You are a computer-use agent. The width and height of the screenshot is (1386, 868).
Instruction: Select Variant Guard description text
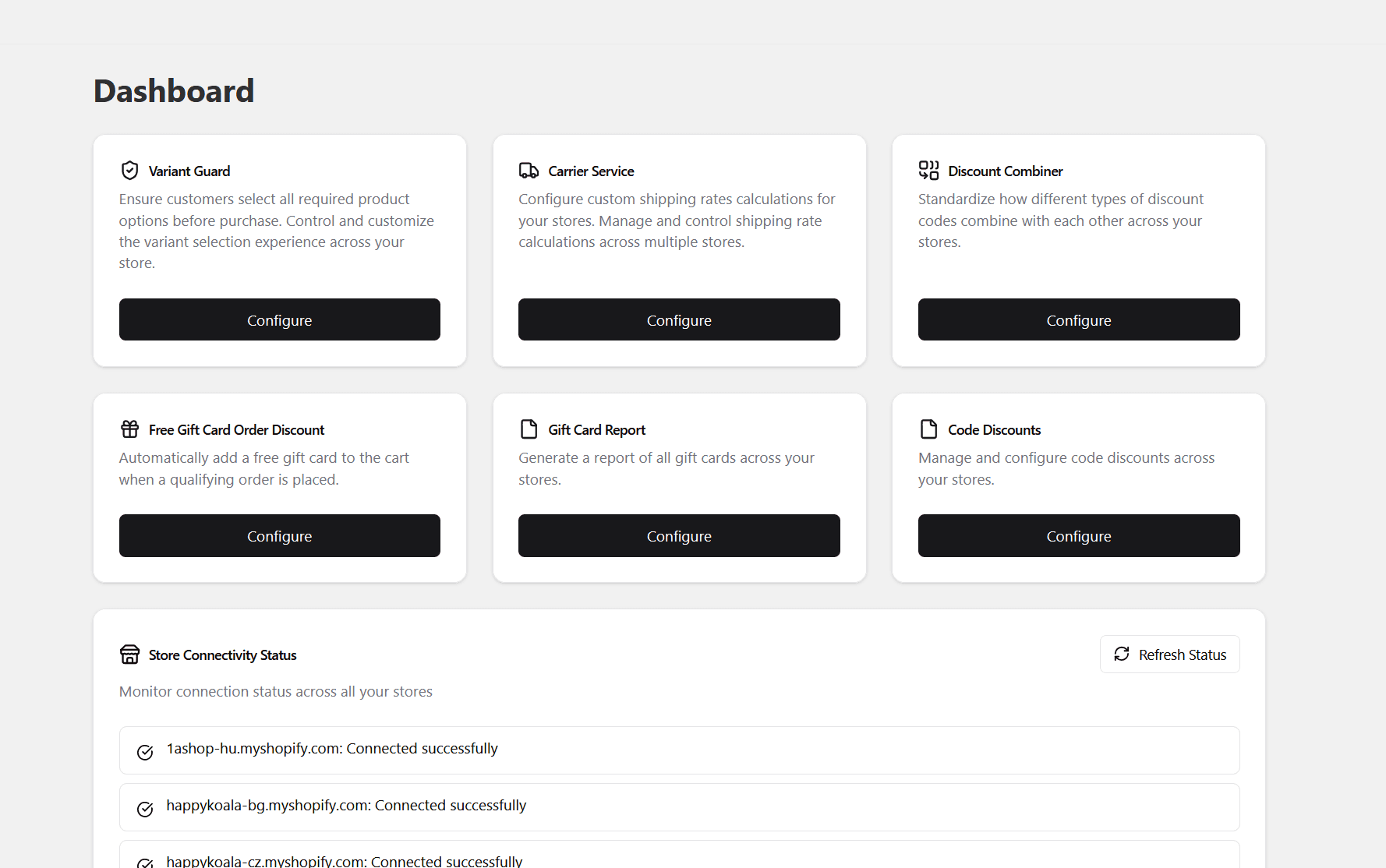click(277, 231)
